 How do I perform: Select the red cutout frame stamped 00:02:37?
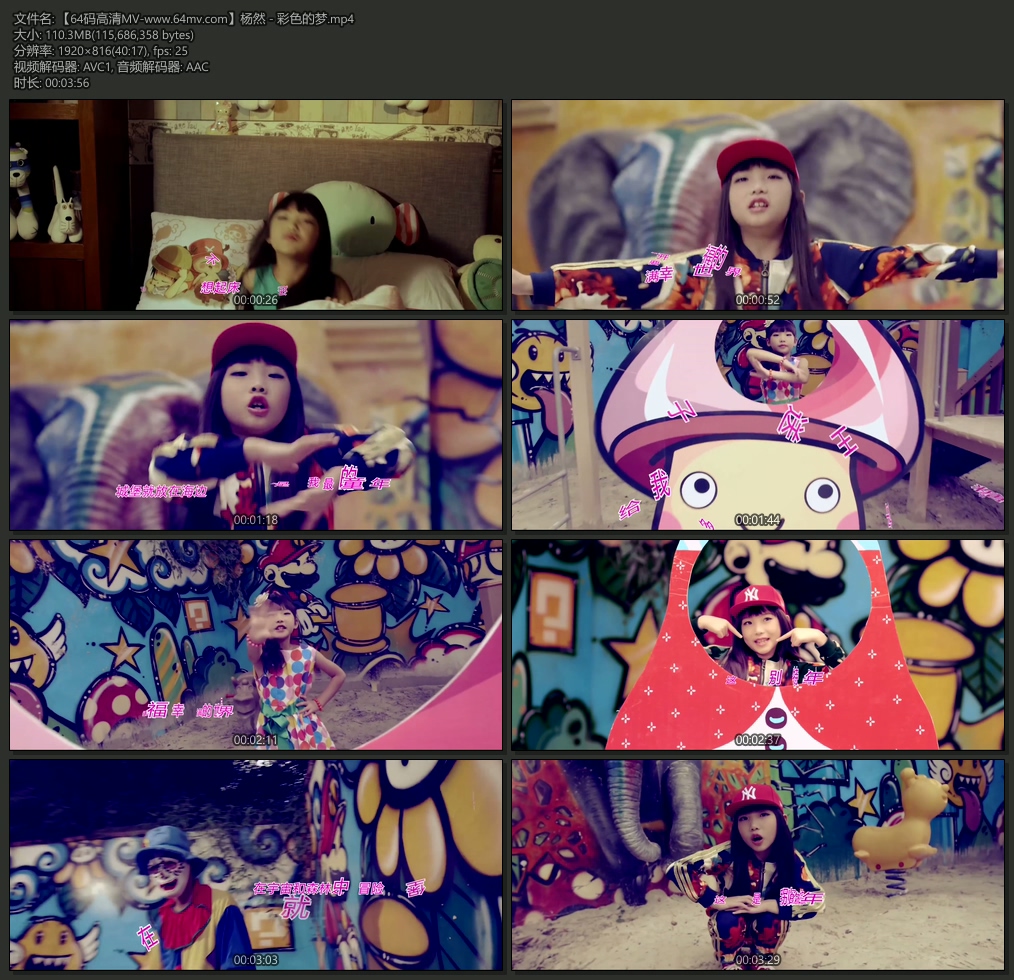point(758,645)
